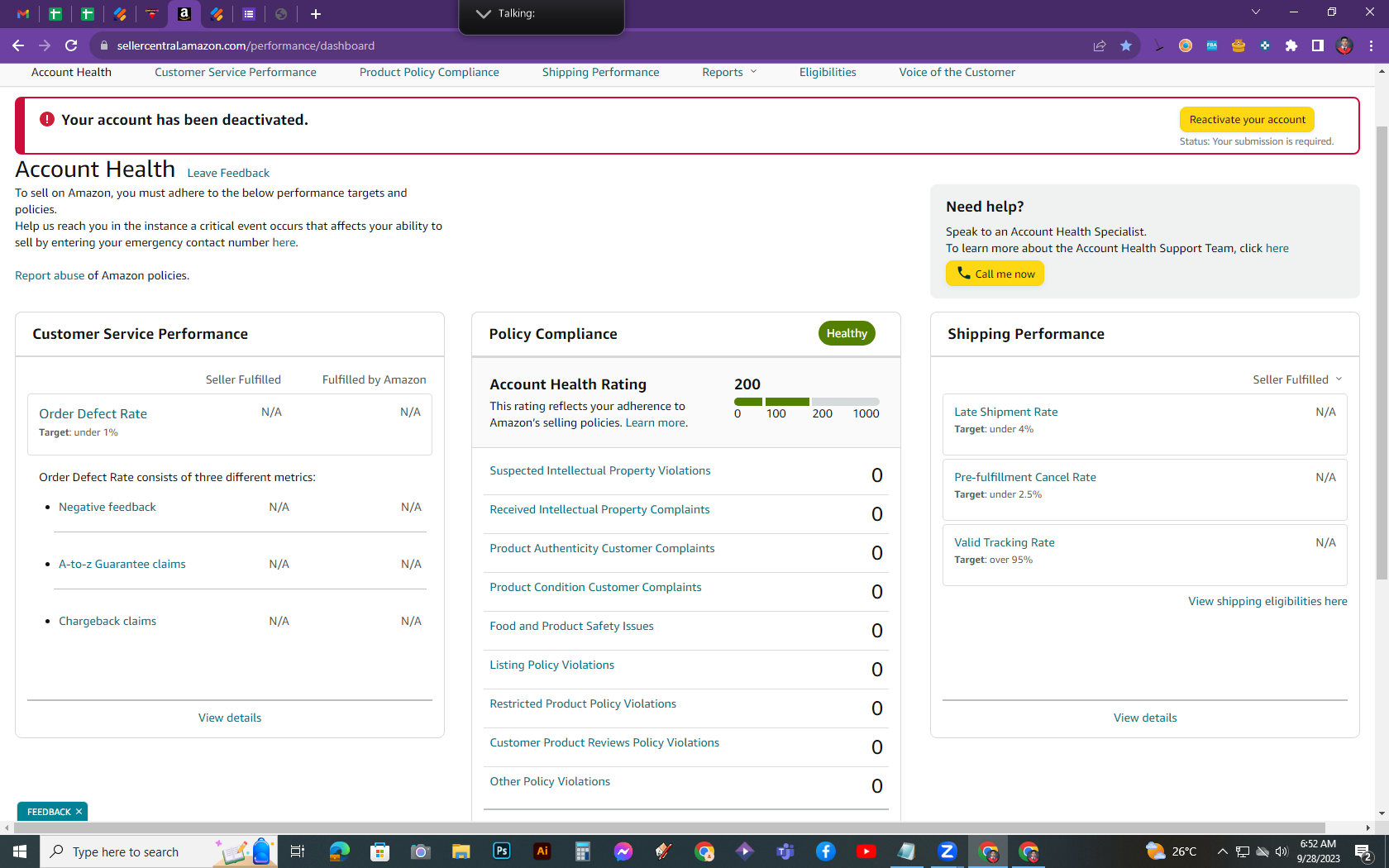
Task: Collapse the Talking overlay chevron
Action: click(x=484, y=13)
